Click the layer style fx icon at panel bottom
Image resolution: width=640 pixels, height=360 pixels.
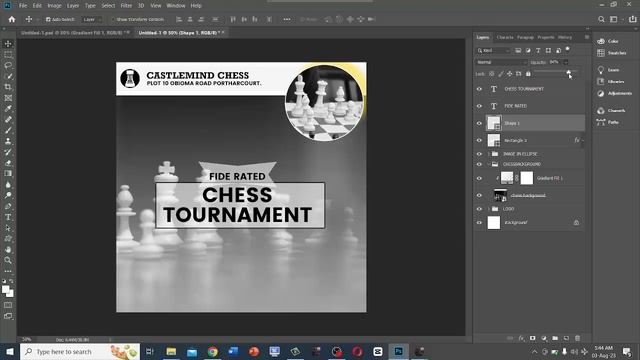point(521,338)
